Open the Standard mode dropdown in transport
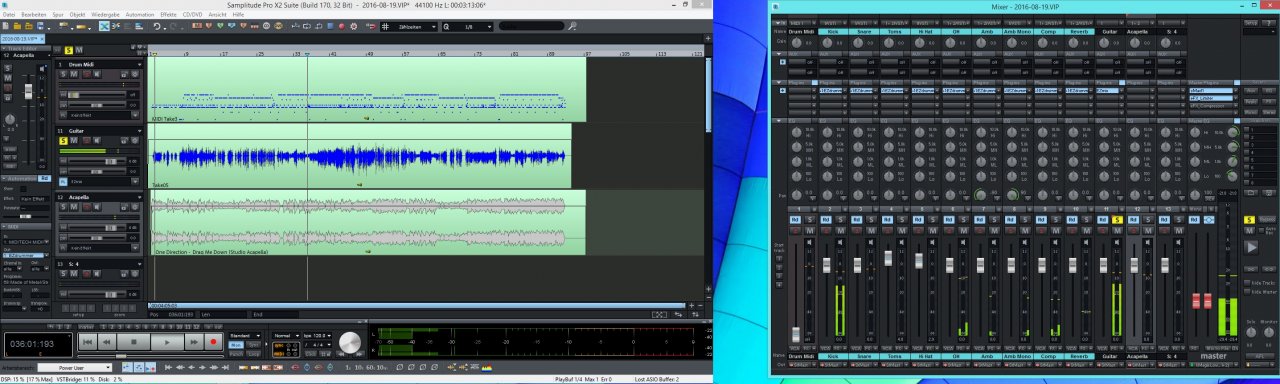Image resolution: width=1280 pixels, height=384 pixels. (245, 335)
